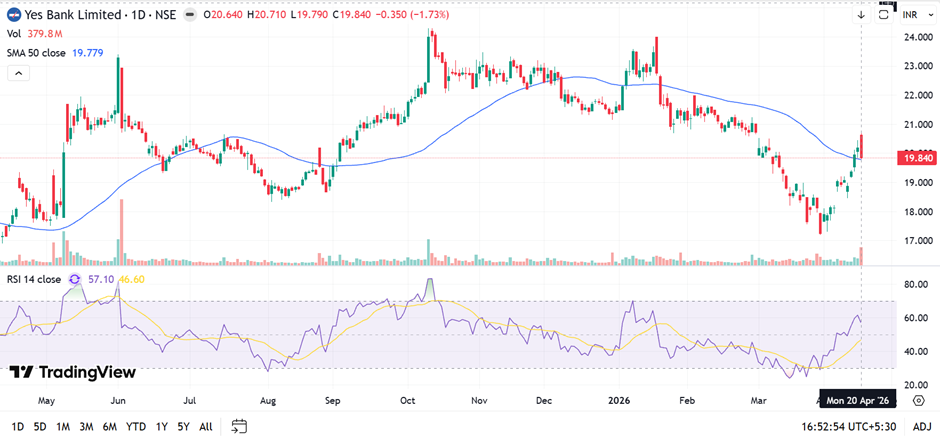Select the RSI 14 close indicator label
The image size is (940, 439).
35,279
